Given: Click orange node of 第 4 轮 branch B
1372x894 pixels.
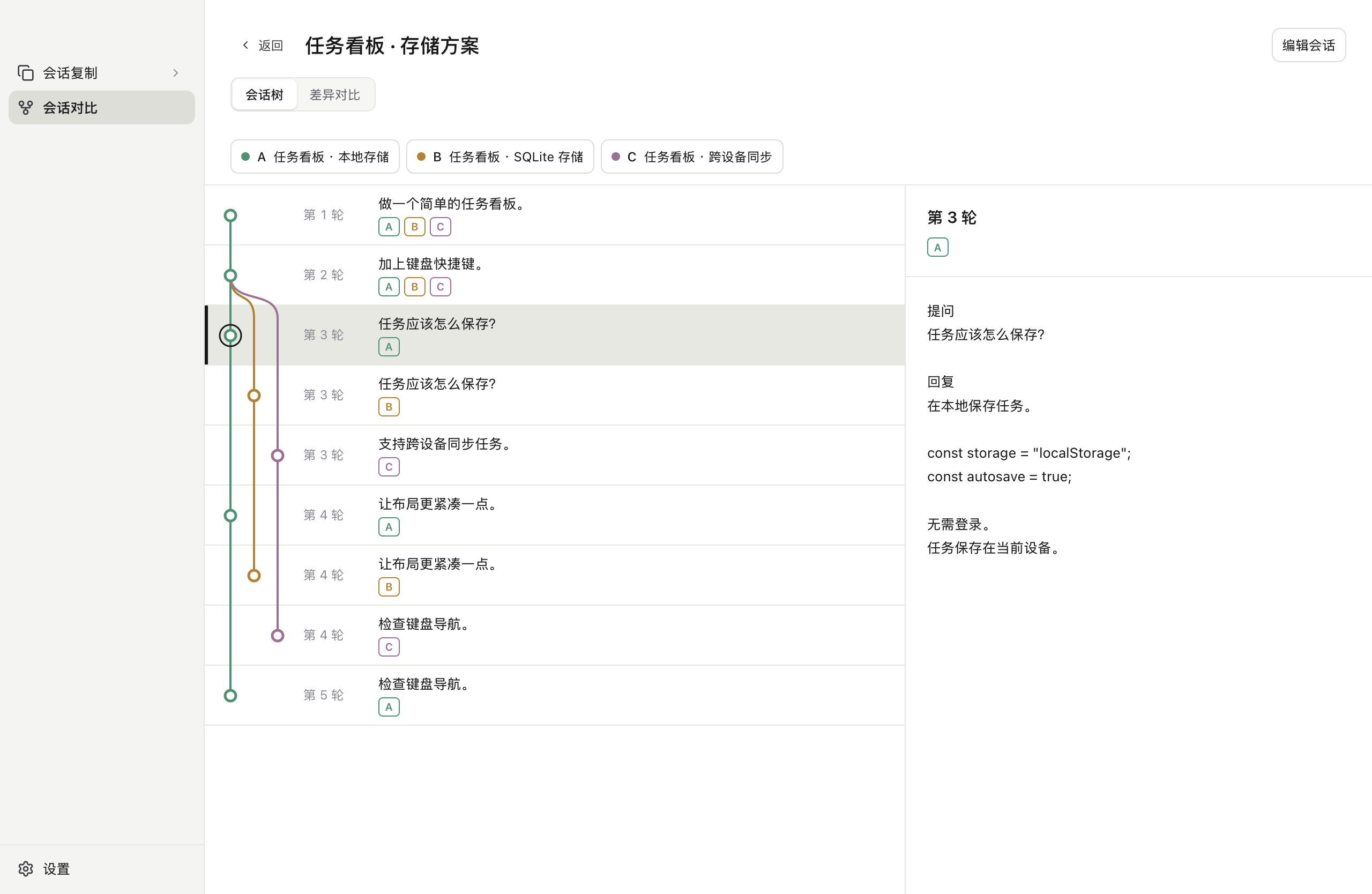Looking at the screenshot, I should pos(254,575).
